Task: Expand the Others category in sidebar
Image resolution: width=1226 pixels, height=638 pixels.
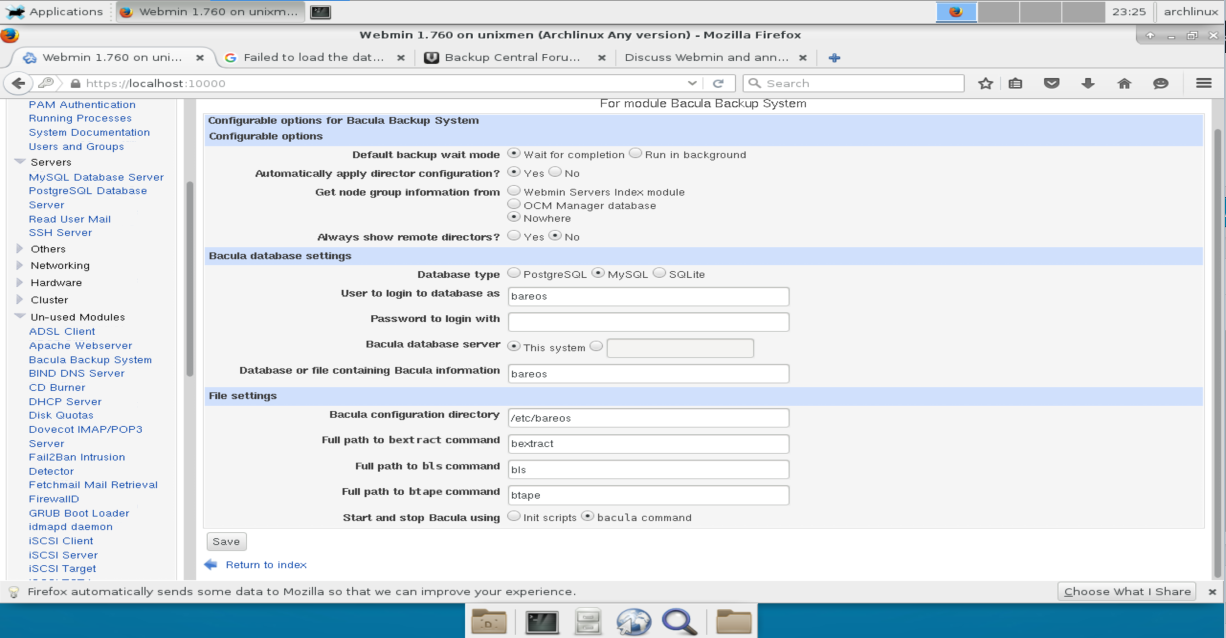Action: click(x=20, y=249)
